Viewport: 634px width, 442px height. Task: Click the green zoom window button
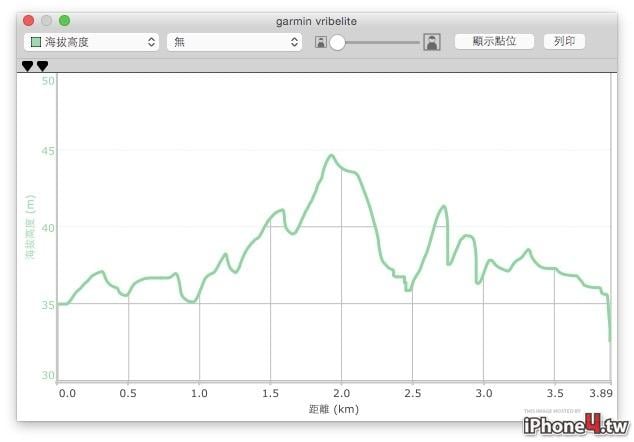tap(64, 21)
